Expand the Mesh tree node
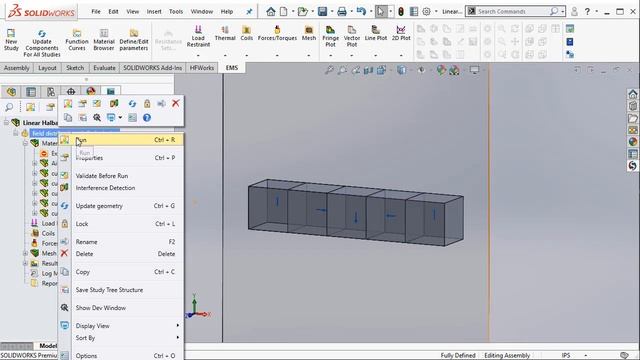The width and height of the screenshot is (640, 360). (25, 253)
